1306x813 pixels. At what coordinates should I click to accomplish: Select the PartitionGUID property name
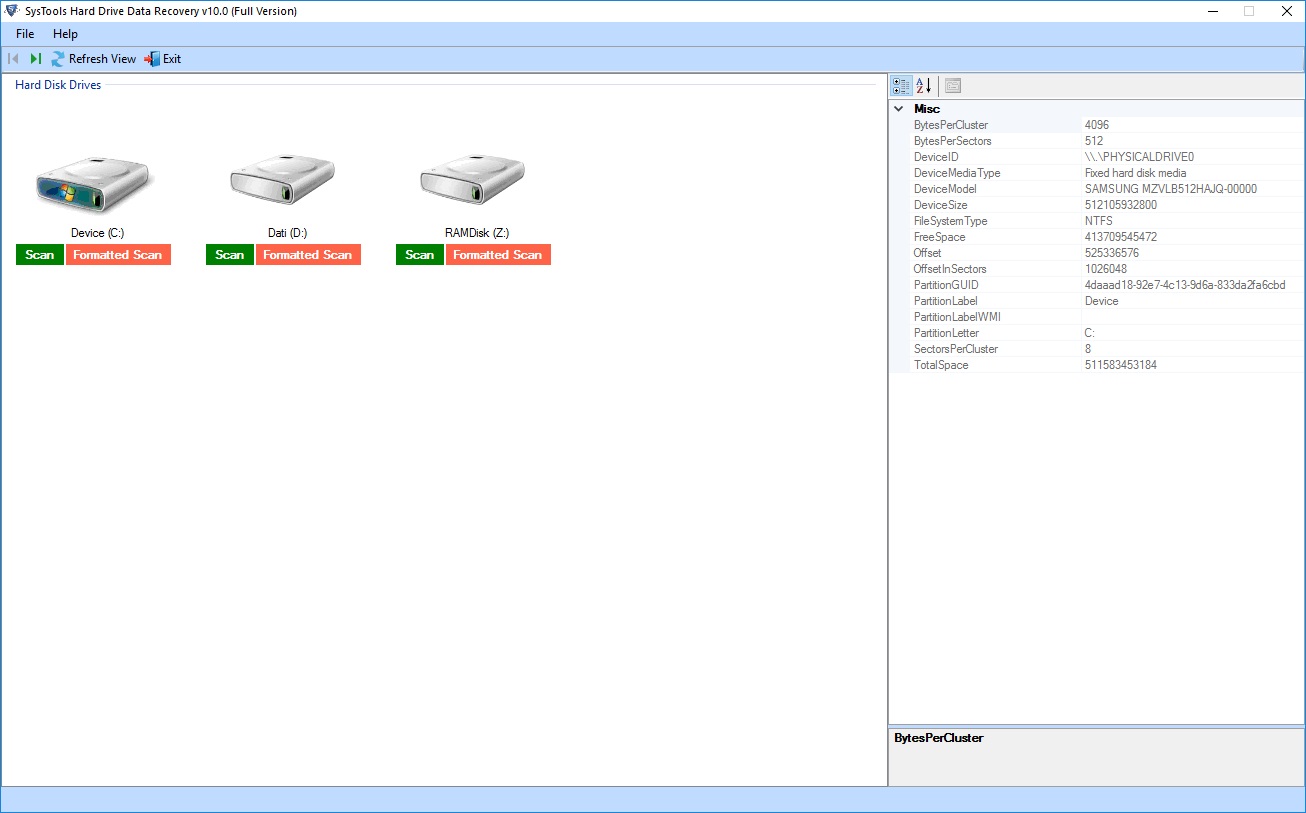[946, 285]
